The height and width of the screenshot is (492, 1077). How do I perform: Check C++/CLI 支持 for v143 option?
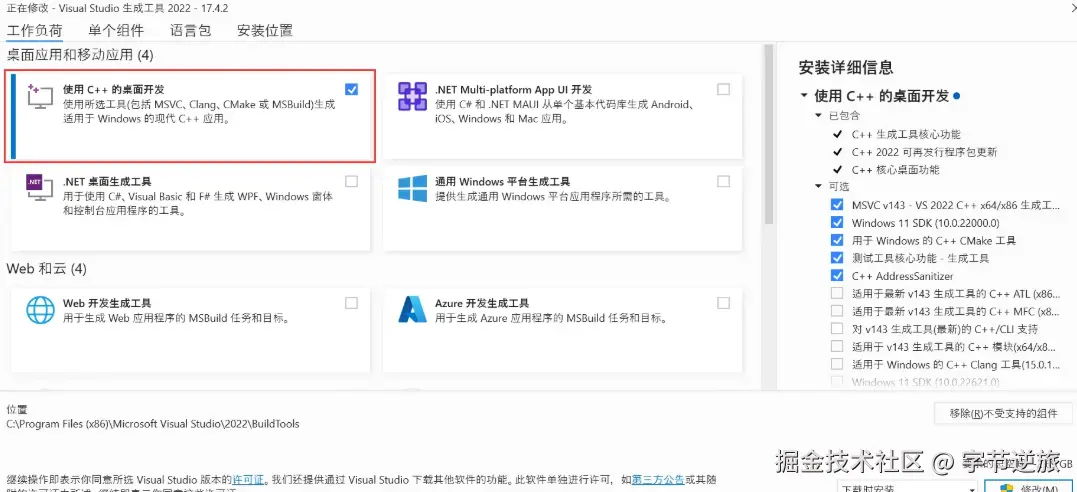click(x=837, y=328)
